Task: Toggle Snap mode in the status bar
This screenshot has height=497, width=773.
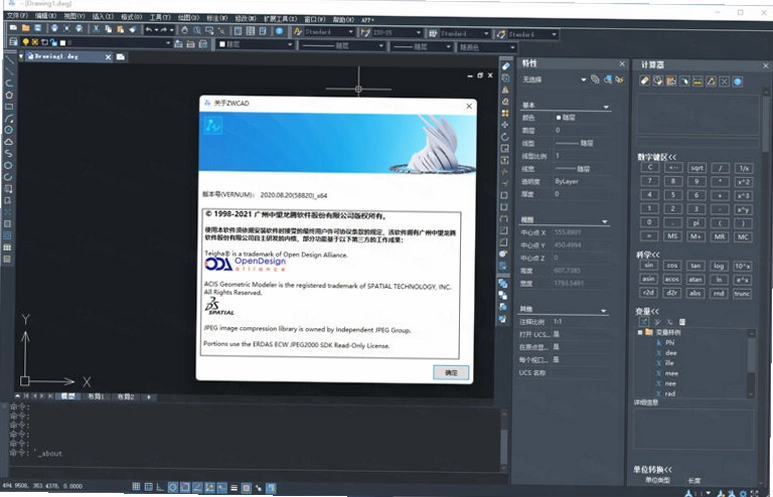Action: point(137,487)
